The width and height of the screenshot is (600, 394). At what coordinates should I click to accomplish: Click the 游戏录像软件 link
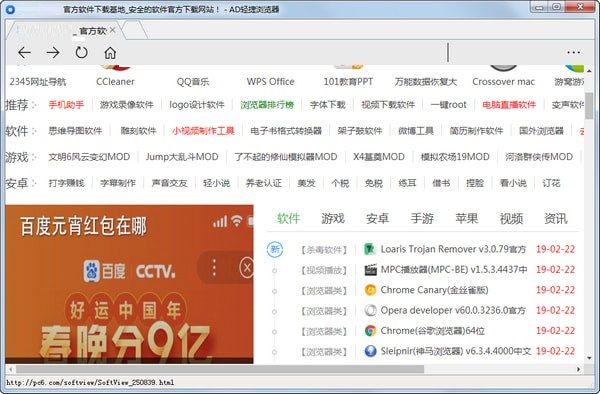[x=127, y=105]
